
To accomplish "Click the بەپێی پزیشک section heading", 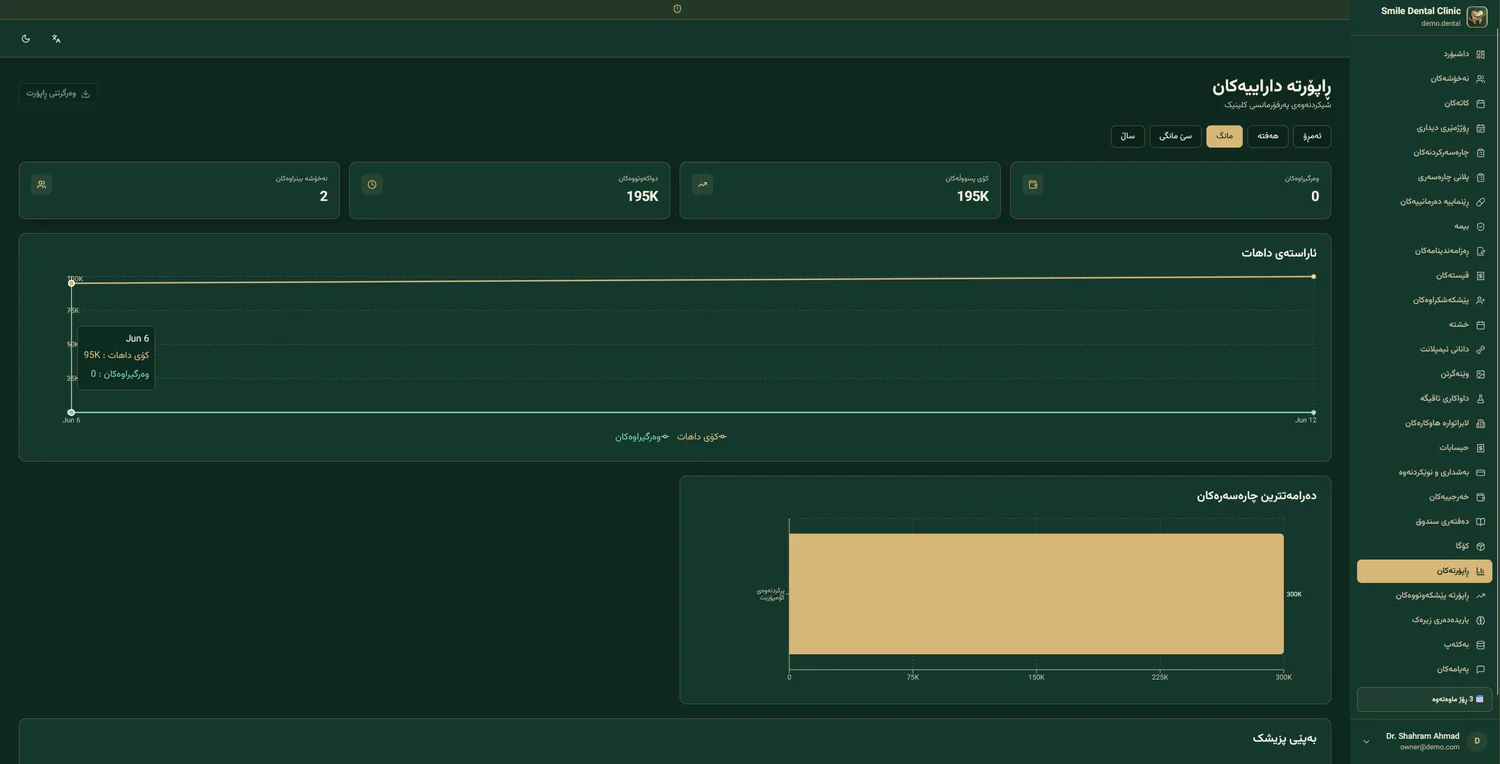I will coord(1284,738).
